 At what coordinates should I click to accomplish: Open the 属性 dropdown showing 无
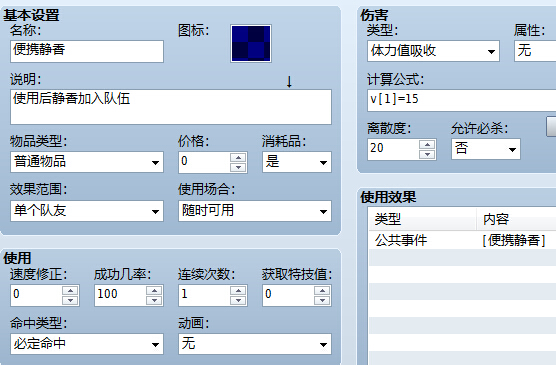535,51
